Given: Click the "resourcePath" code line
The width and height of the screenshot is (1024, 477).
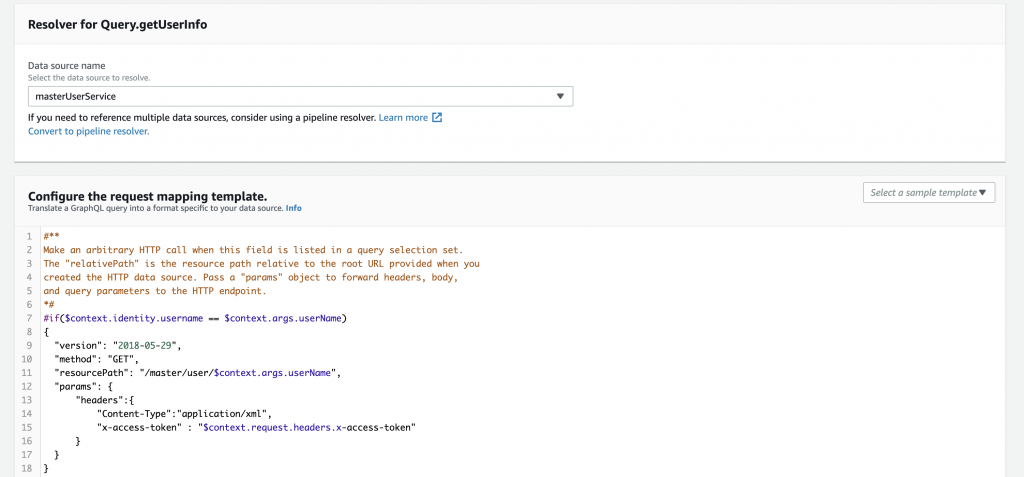Looking at the screenshot, I should coord(198,373).
